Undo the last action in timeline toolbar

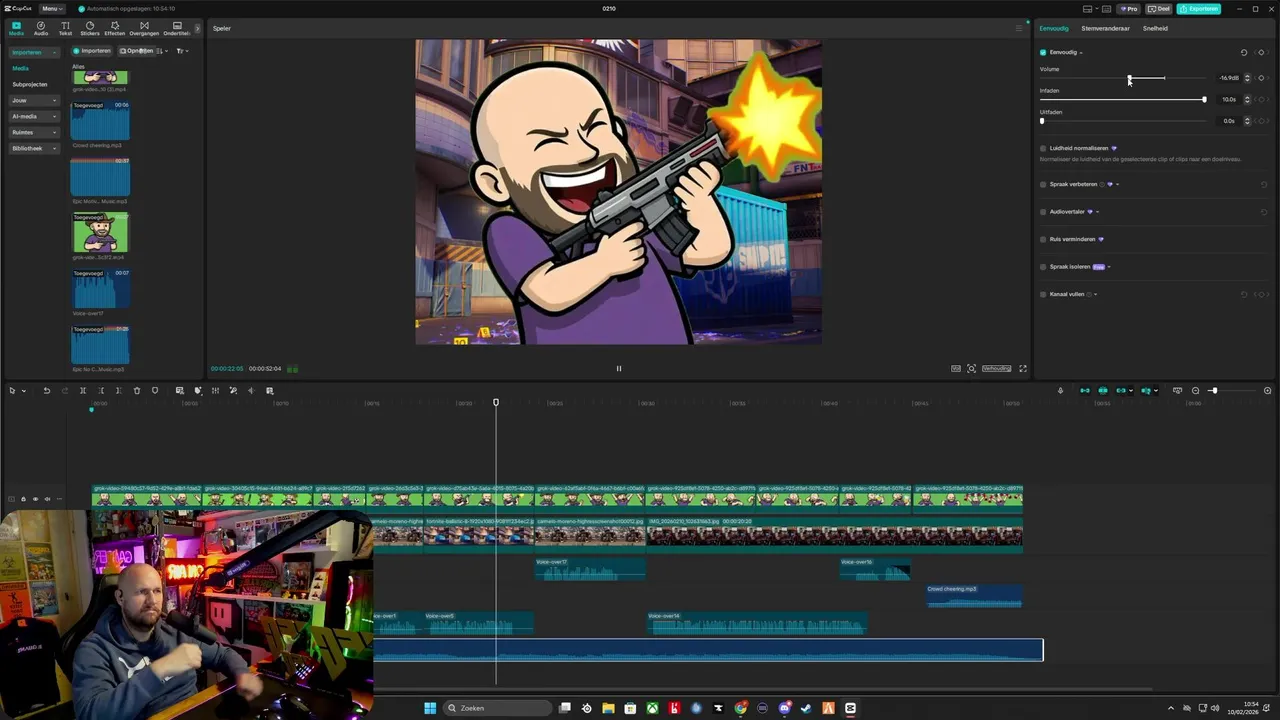[46, 390]
